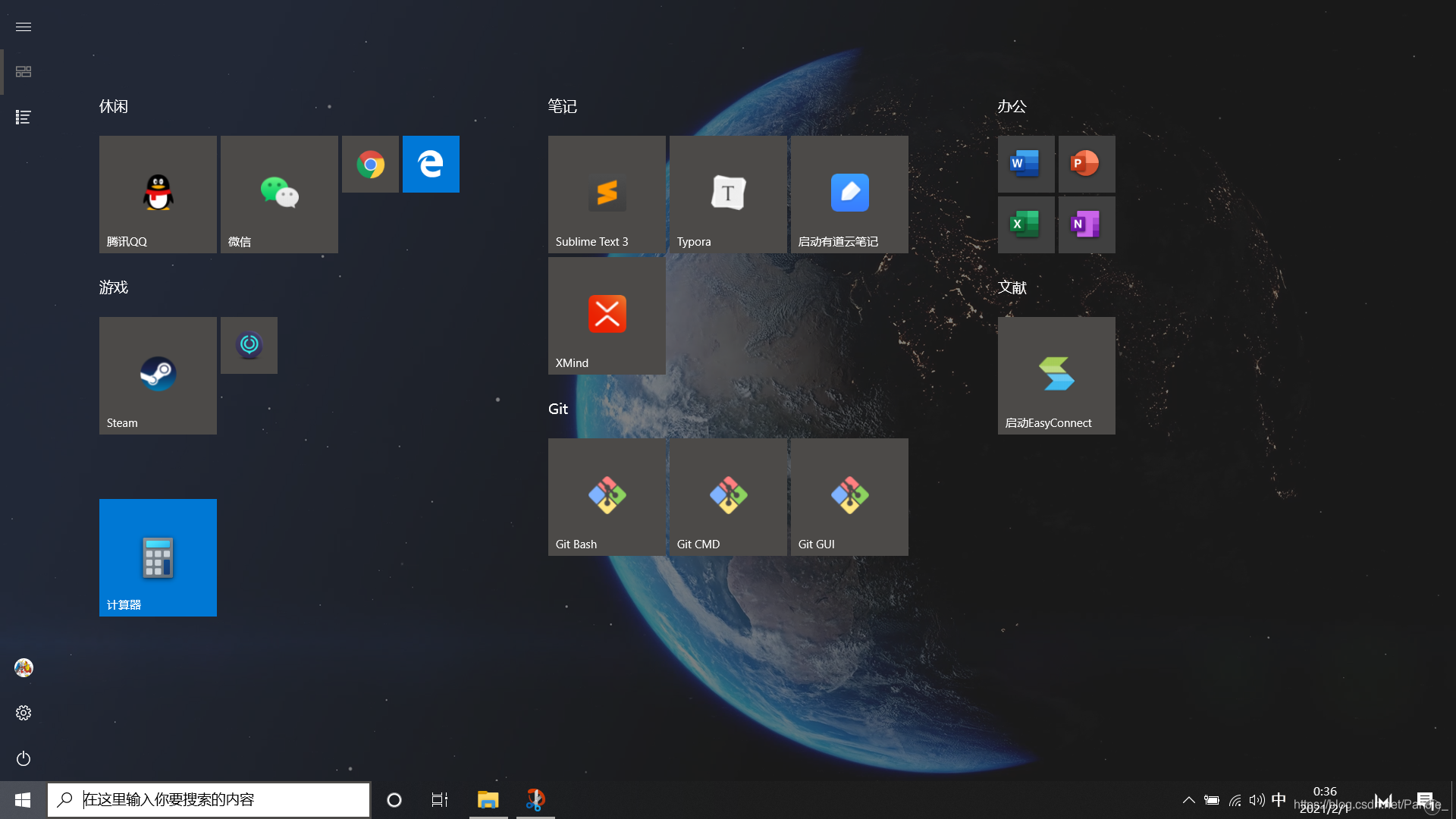Open the Word tile
Viewport: 1456px width, 819px height.
coord(1026,164)
